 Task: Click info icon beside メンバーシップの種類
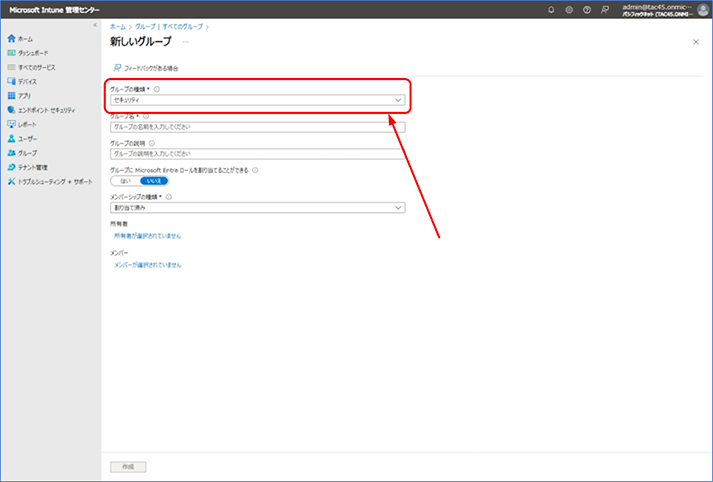(169, 197)
